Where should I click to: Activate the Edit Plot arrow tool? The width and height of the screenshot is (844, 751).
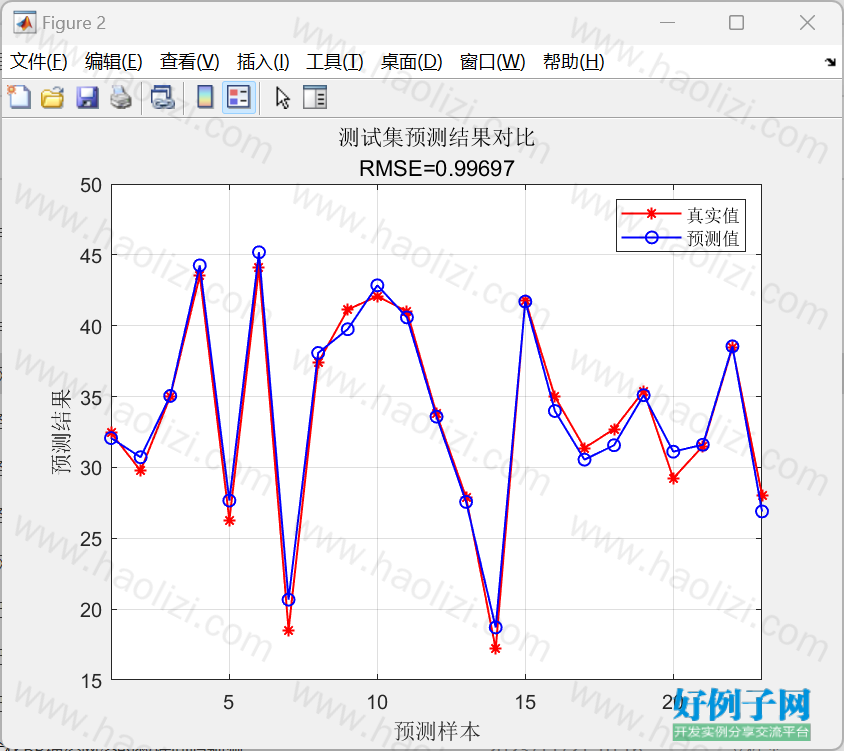[x=282, y=98]
